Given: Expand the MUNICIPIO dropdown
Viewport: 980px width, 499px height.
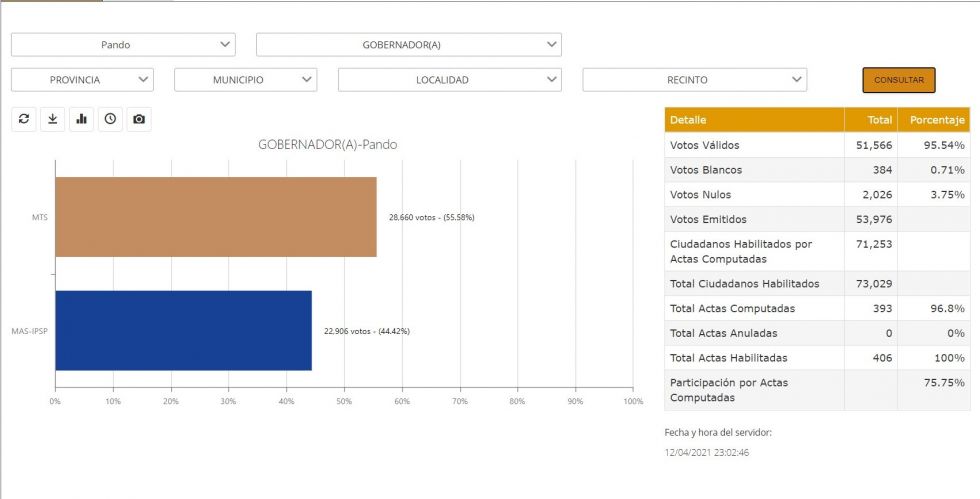Looking at the screenshot, I should [246, 80].
